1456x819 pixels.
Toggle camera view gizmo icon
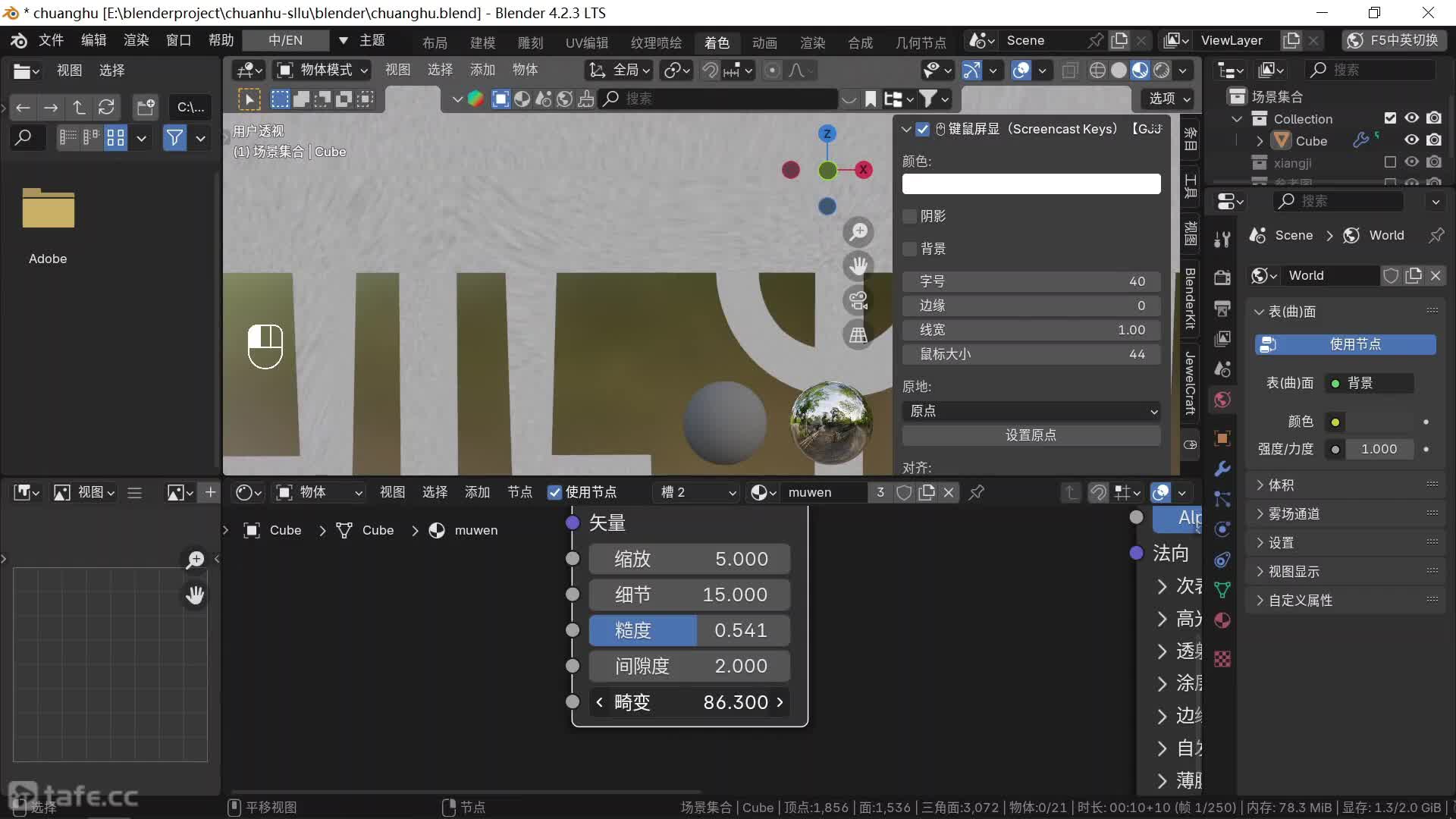[858, 301]
